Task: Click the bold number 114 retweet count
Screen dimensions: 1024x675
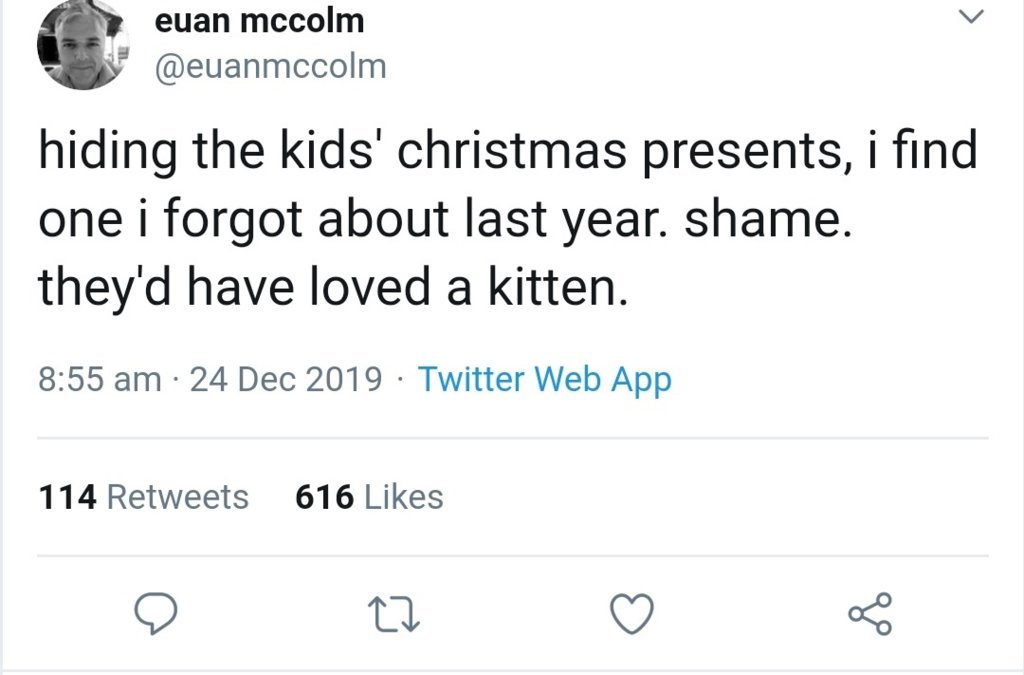Action: pyautogui.click(x=67, y=497)
